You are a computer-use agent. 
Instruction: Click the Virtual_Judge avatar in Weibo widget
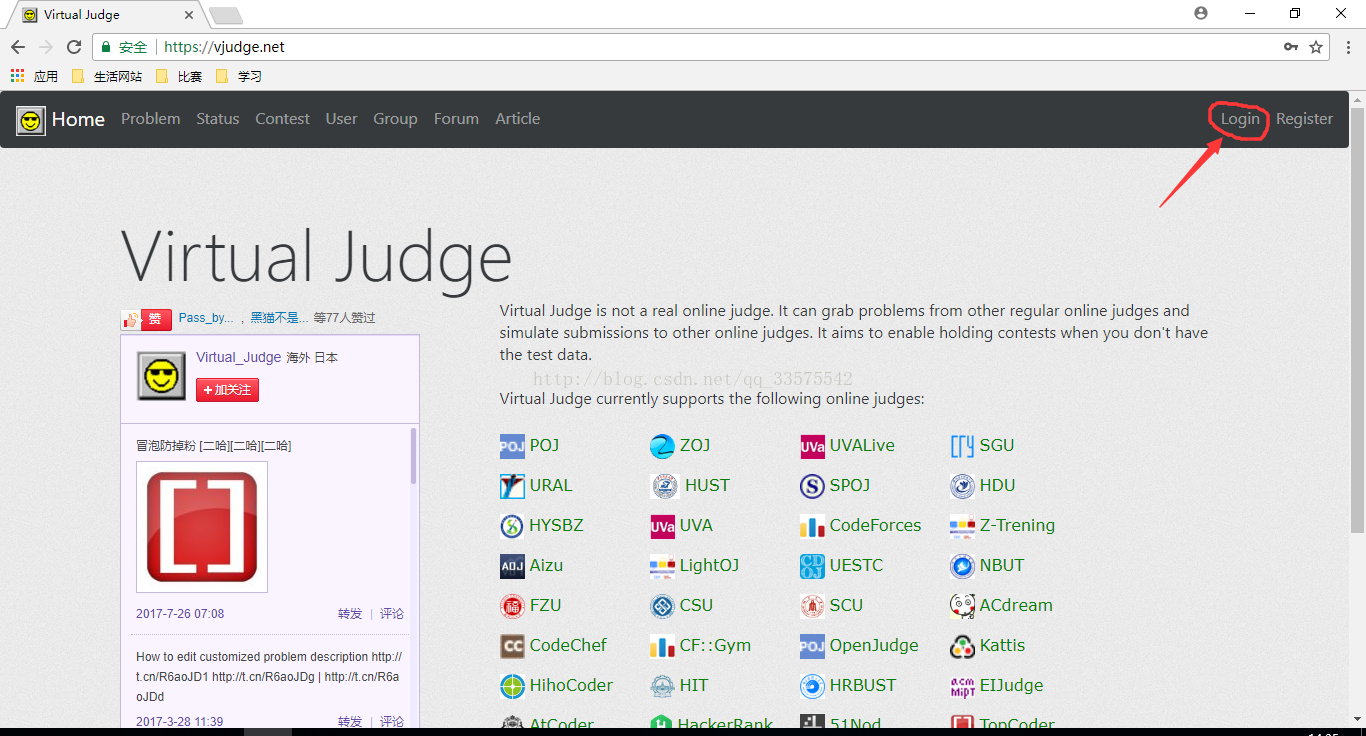point(162,376)
